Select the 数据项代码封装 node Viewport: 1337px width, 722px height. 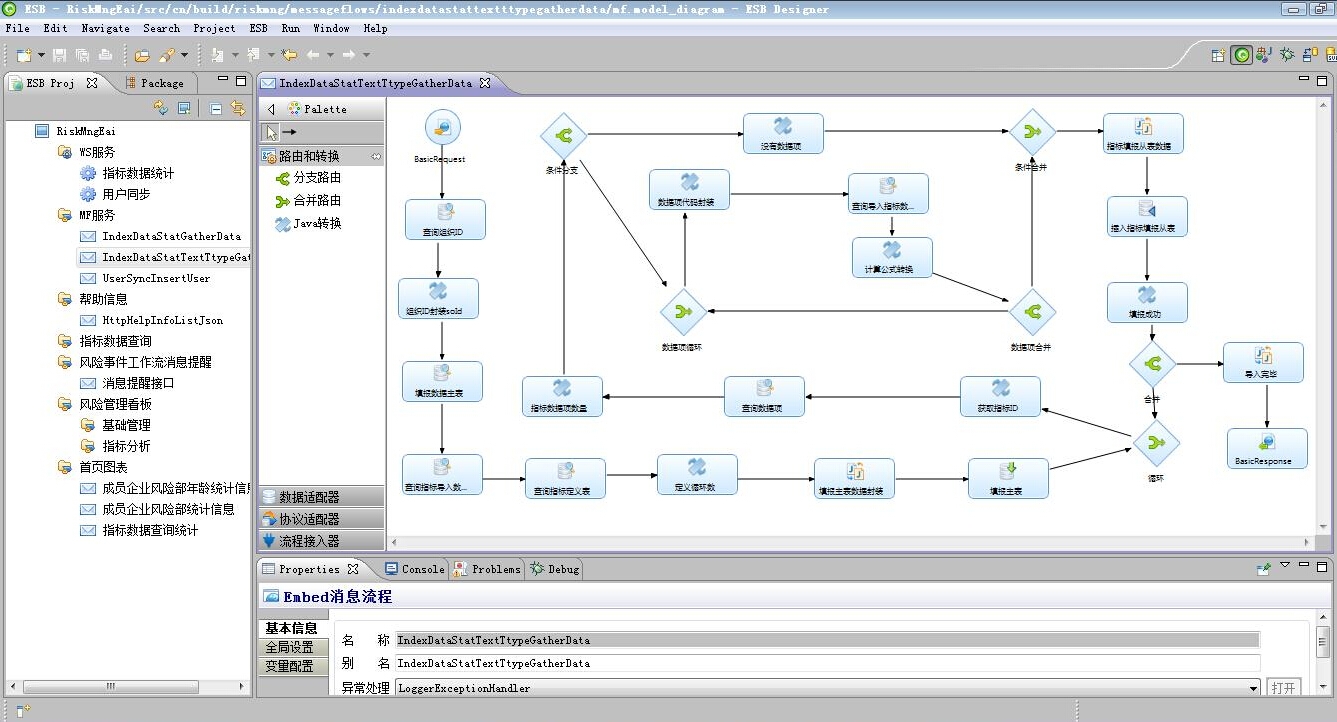click(689, 189)
